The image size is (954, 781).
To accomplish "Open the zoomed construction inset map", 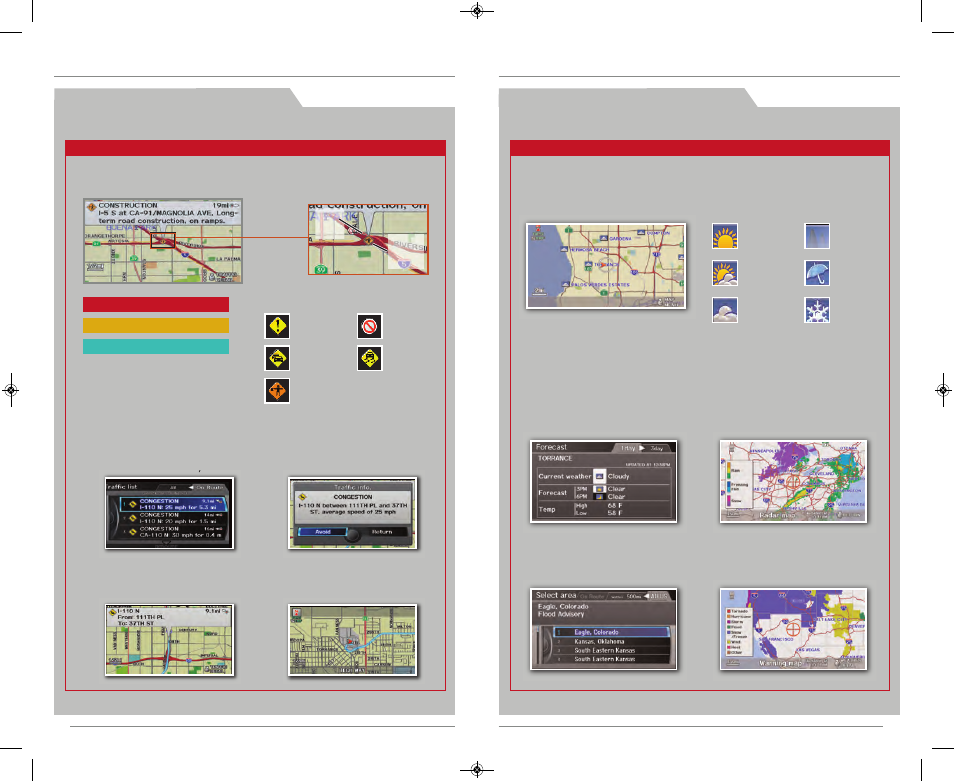I will point(369,240).
